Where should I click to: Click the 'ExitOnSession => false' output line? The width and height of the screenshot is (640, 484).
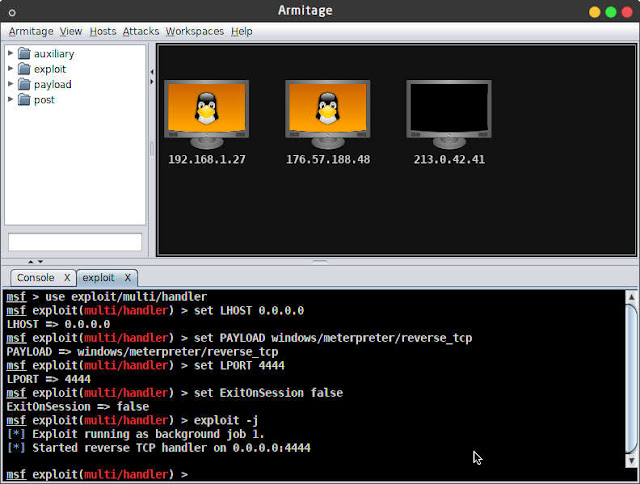[78, 407]
